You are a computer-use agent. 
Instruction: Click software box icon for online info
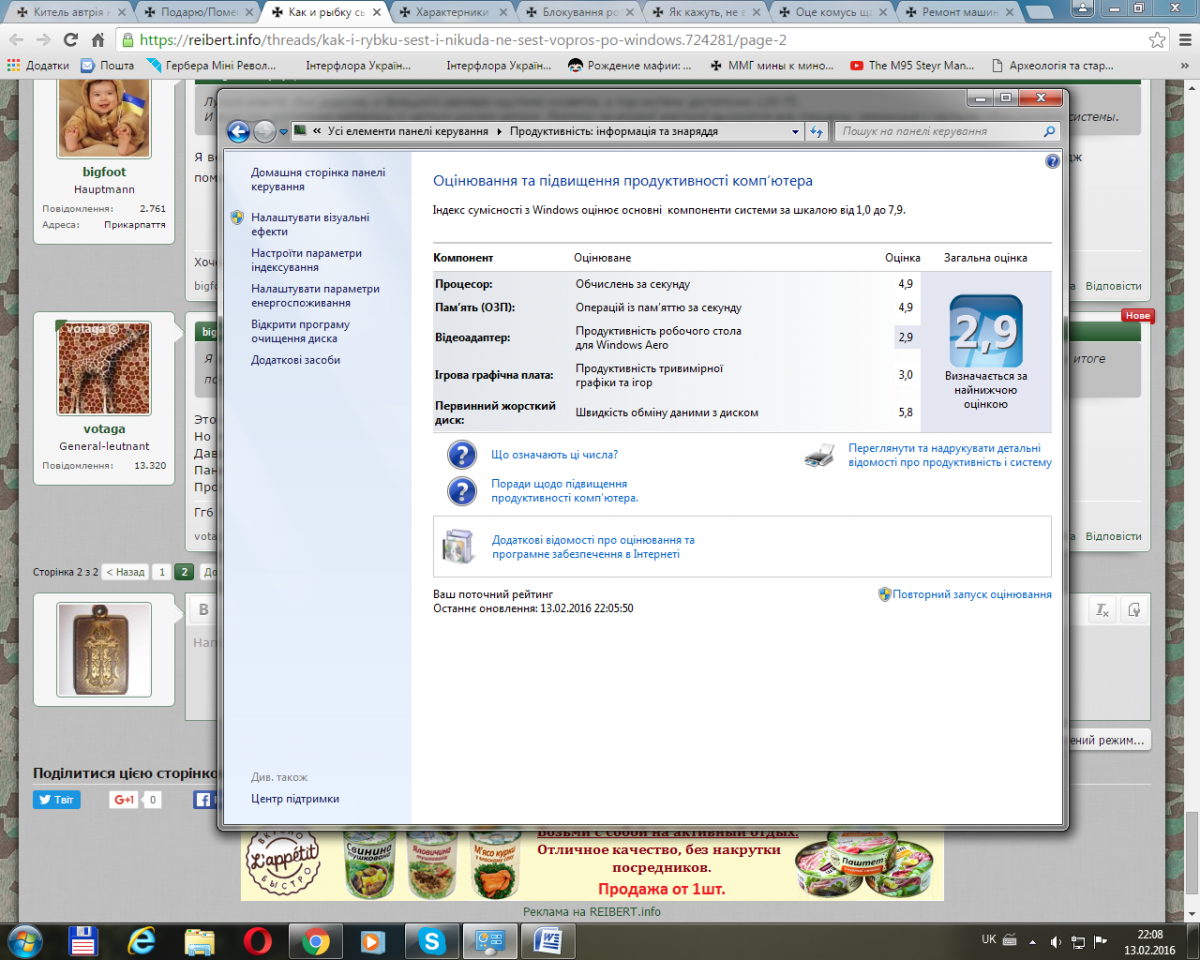click(x=458, y=546)
